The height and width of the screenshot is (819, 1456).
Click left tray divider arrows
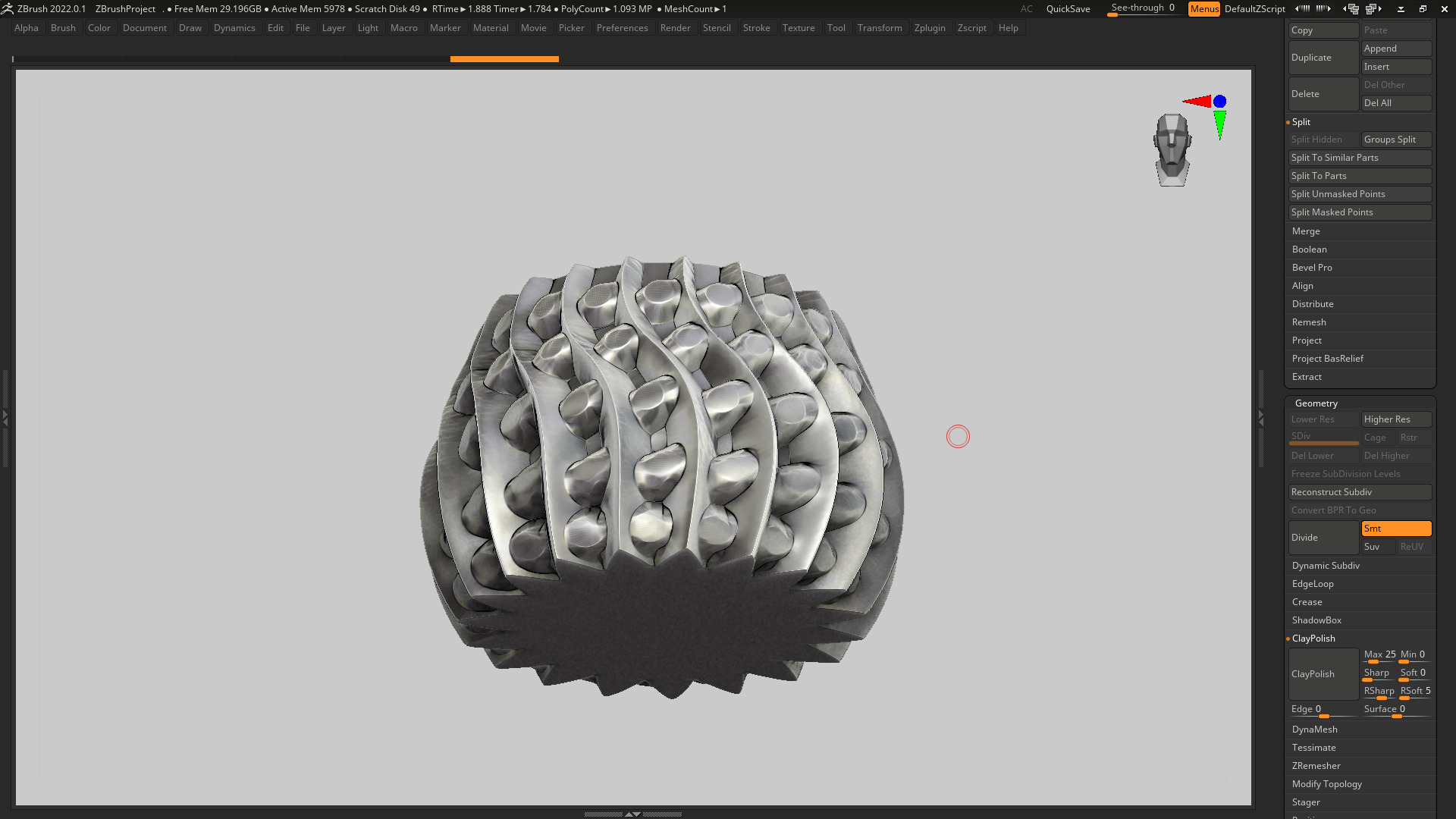tap(5, 418)
